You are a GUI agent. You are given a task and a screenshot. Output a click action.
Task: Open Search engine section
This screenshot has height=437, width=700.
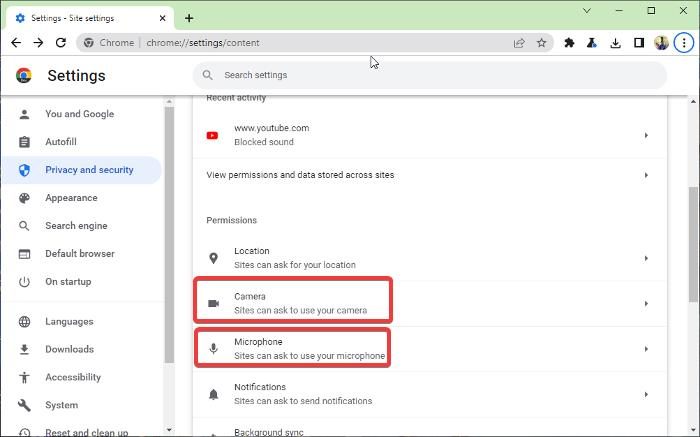pos(81,226)
